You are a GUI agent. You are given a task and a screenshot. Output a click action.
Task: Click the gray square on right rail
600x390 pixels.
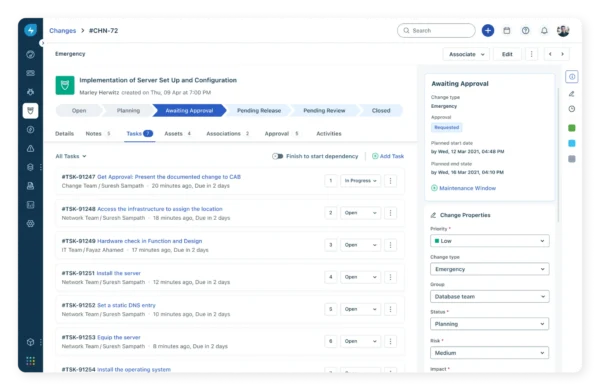pos(572,159)
